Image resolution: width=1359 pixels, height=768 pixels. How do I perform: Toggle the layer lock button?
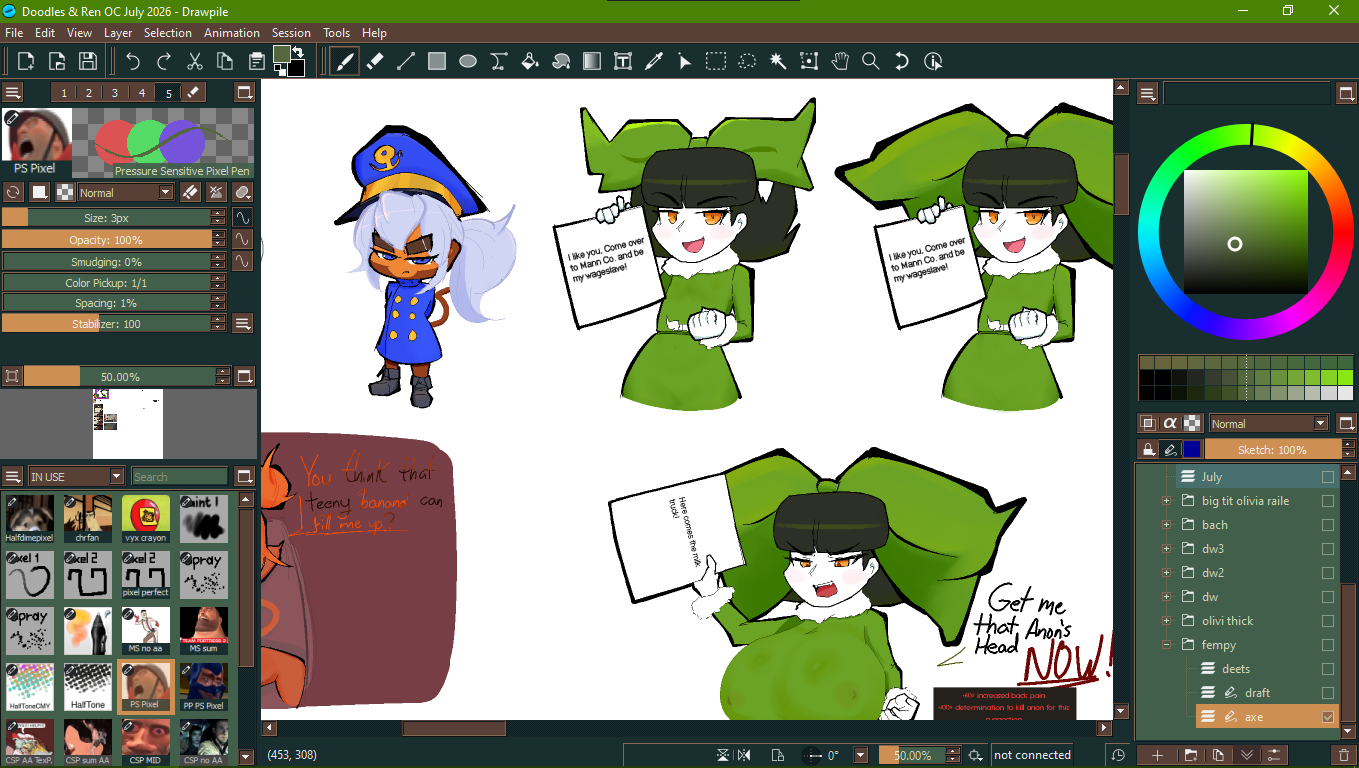click(x=1148, y=450)
